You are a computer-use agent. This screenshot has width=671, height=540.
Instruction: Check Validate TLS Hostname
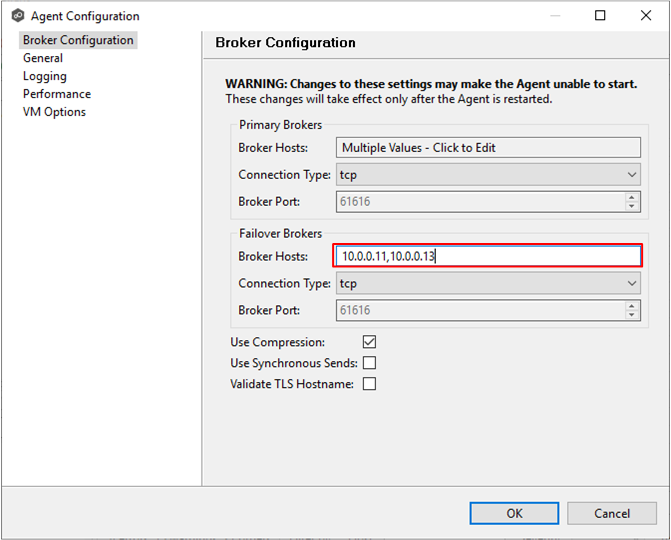(369, 383)
